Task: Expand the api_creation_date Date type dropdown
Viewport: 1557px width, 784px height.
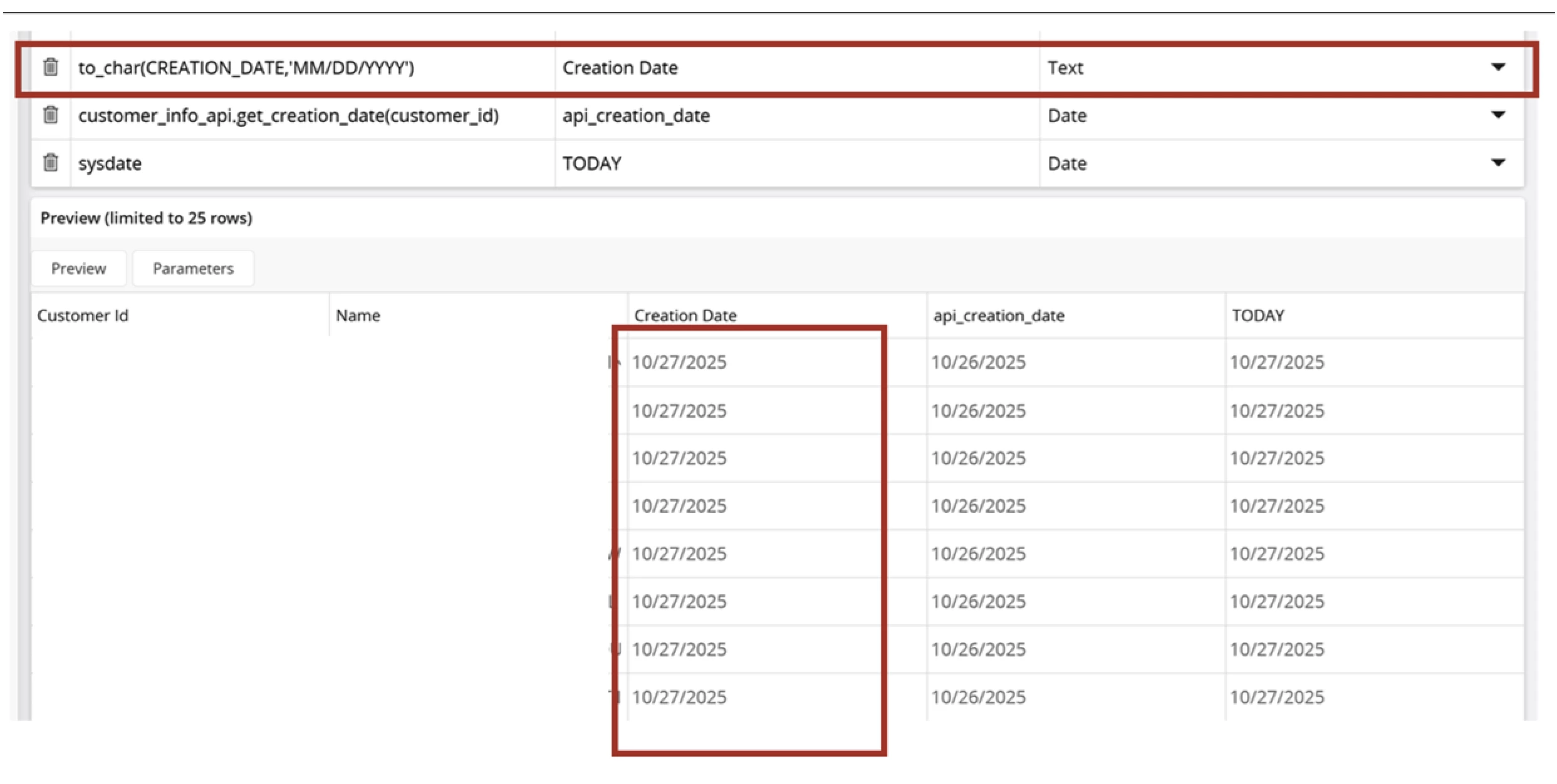Action: (1497, 115)
